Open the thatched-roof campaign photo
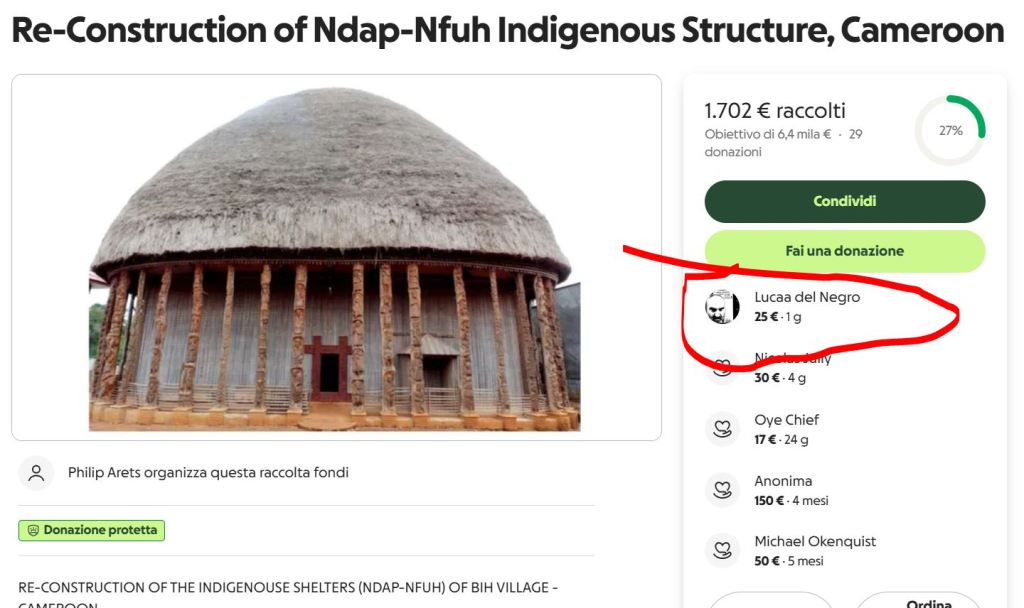This screenshot has width=1024, height=608. (335, 257)
